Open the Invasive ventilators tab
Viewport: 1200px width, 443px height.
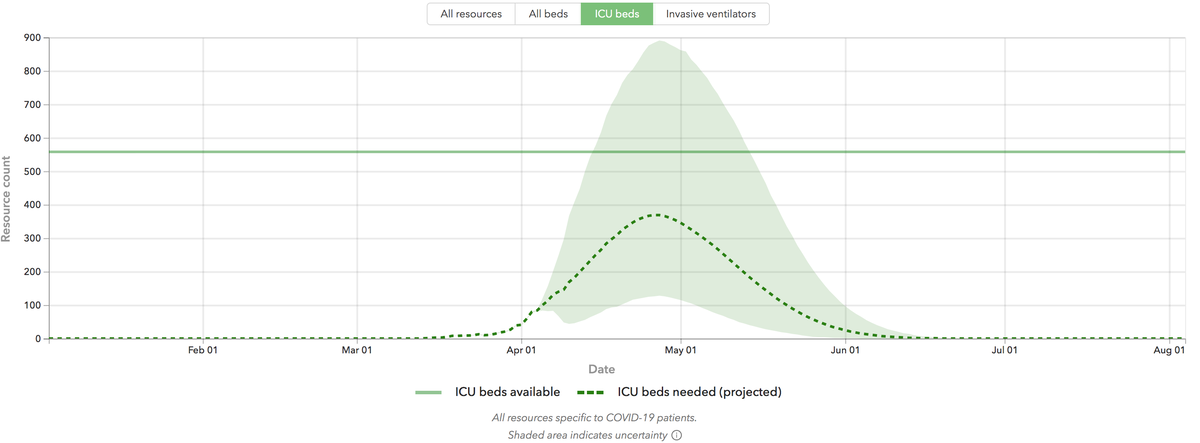point(711,14)
